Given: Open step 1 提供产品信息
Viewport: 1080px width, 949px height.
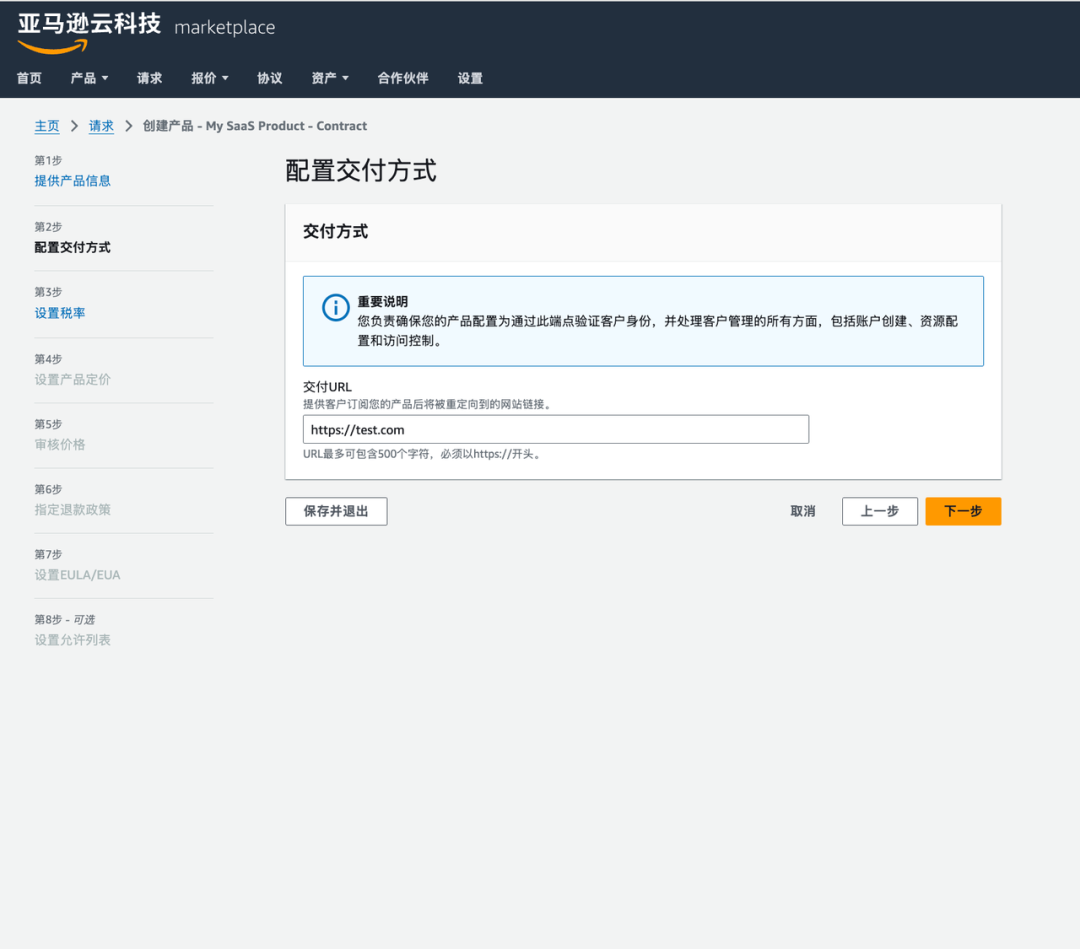Looking at the screenshot, I should pos(73,180).
